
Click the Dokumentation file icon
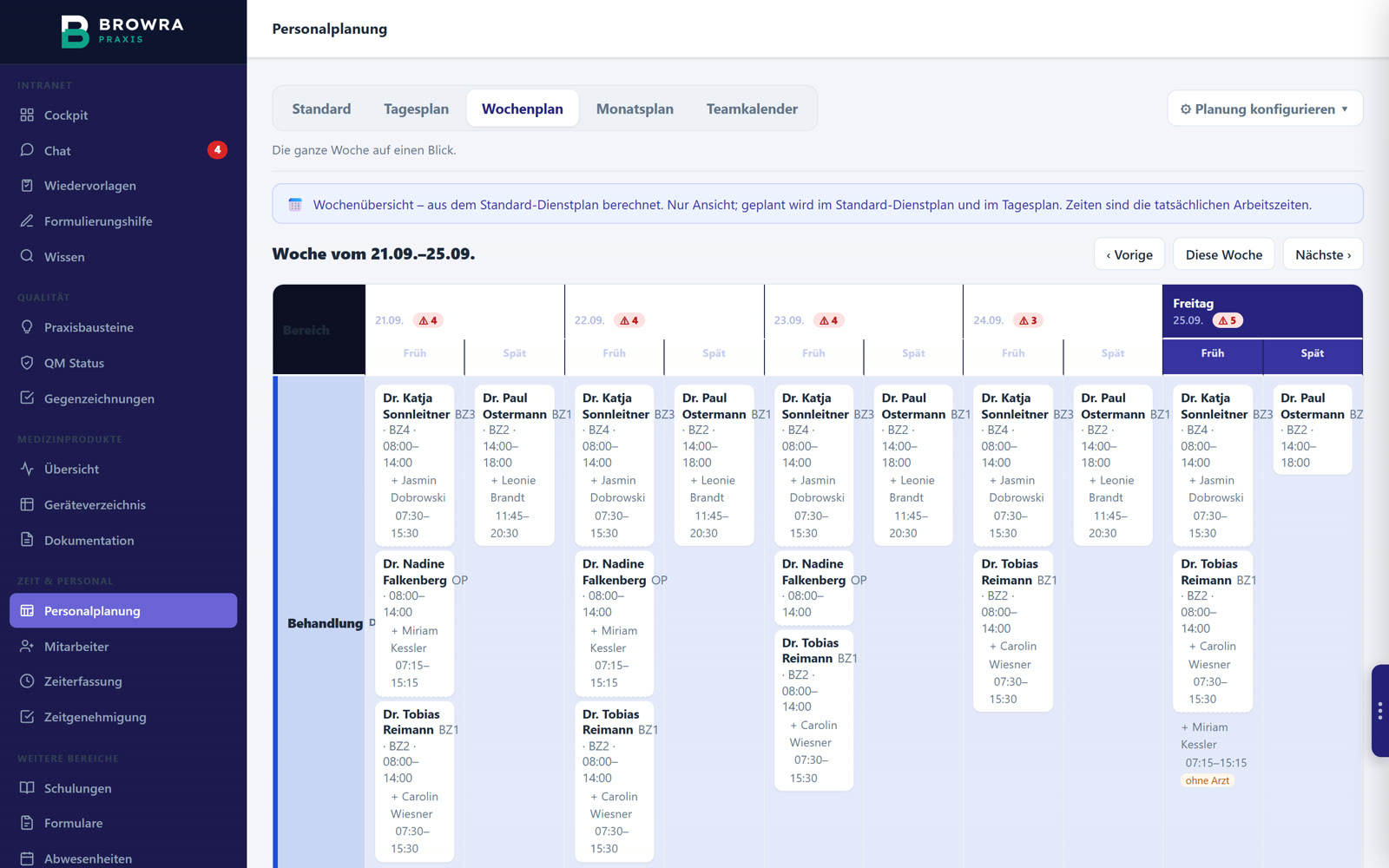coord(27,540)
